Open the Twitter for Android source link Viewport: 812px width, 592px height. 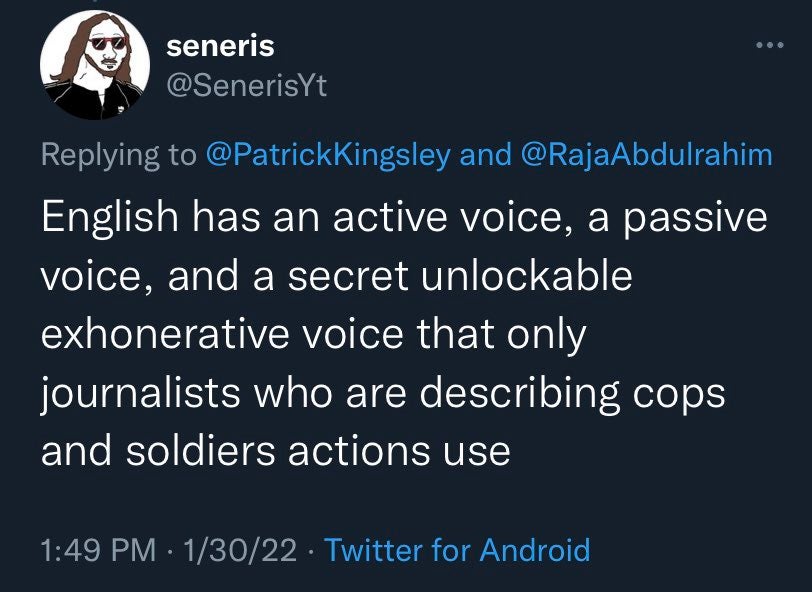pos(458,549)
